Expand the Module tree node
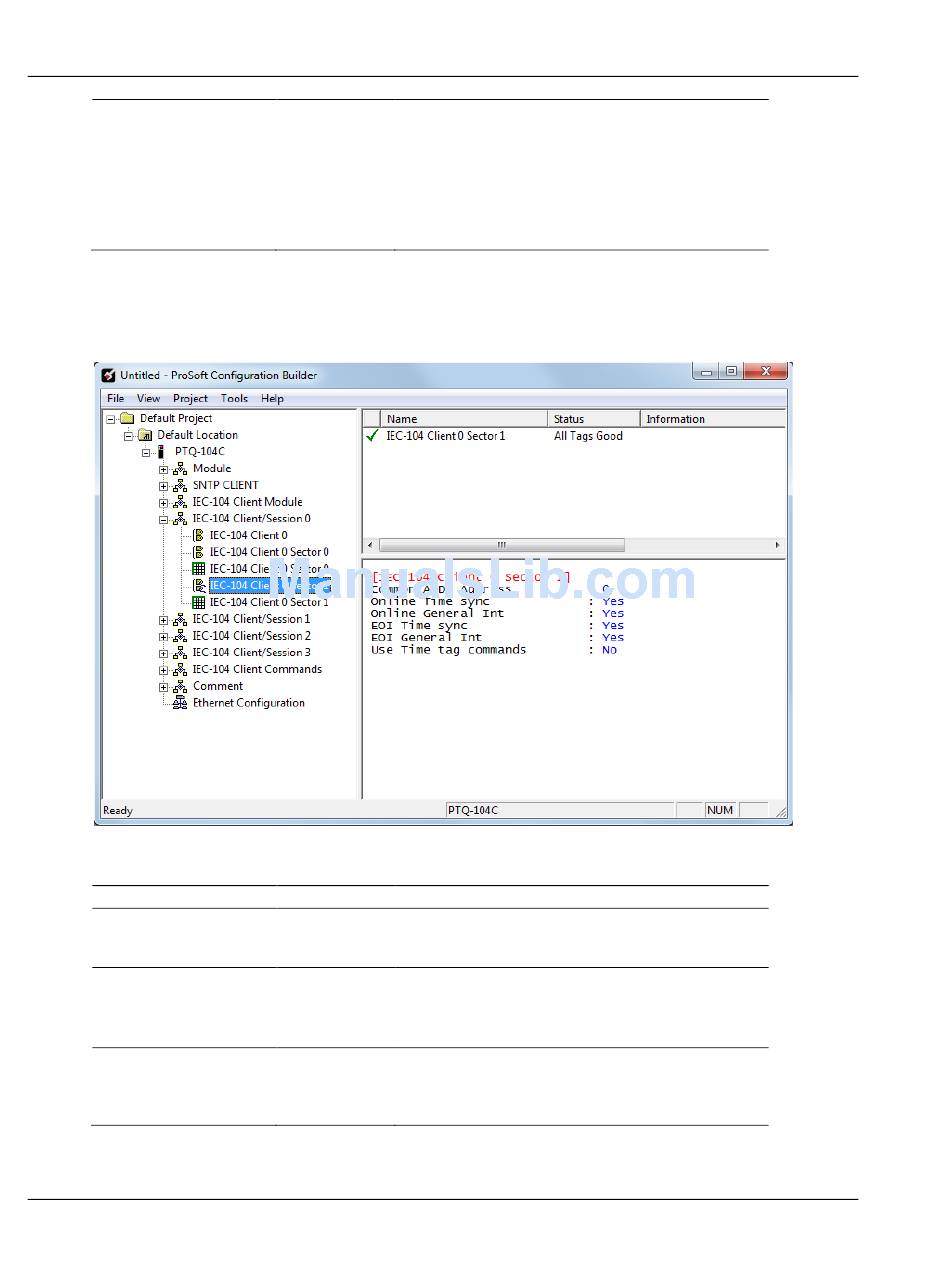Screen dimensions: 950x1267 point(164,470)
